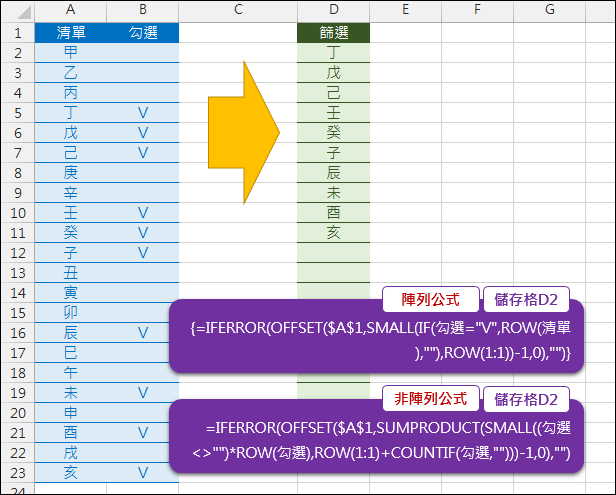Select row 20 header
This screenshot has width=616, height=495.
pos(18,413)
